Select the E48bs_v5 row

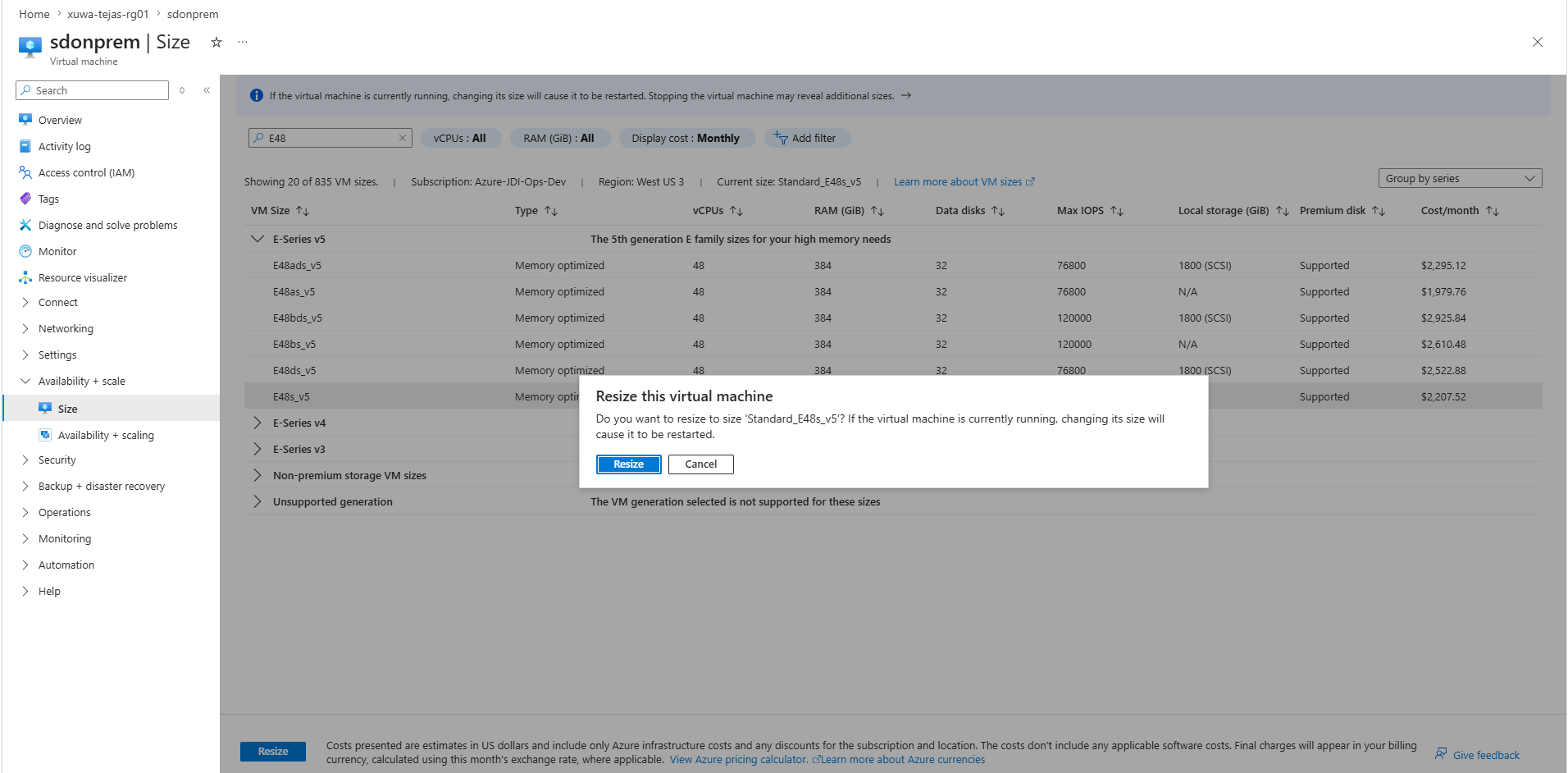[x=893, y=344]
